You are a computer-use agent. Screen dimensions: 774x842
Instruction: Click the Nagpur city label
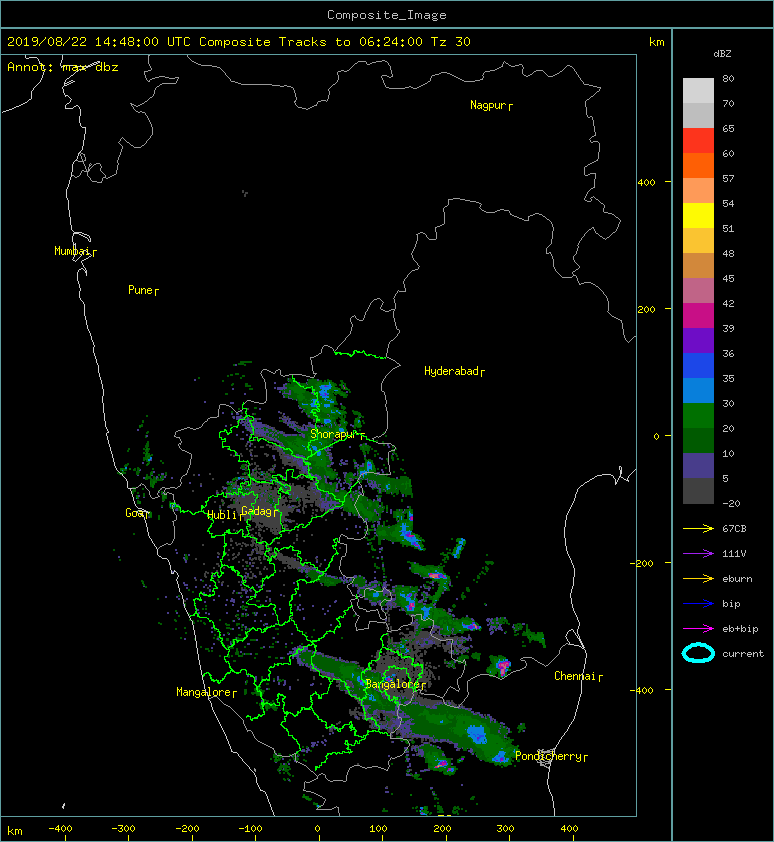click(488, 105)
